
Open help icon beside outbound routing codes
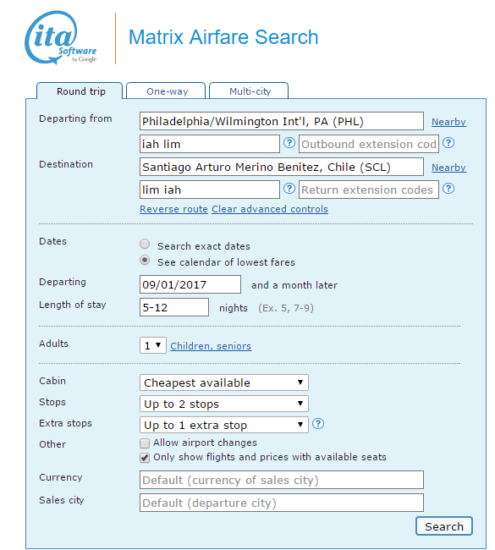pos(289,143)
